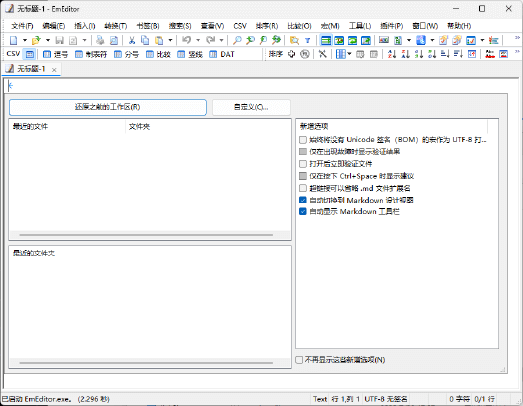Screen dimensions: 523x406
Task: Toggle 仅在按下 Ctrl+Space 时显示建议 checkbox
Action: tap(303, 176)
